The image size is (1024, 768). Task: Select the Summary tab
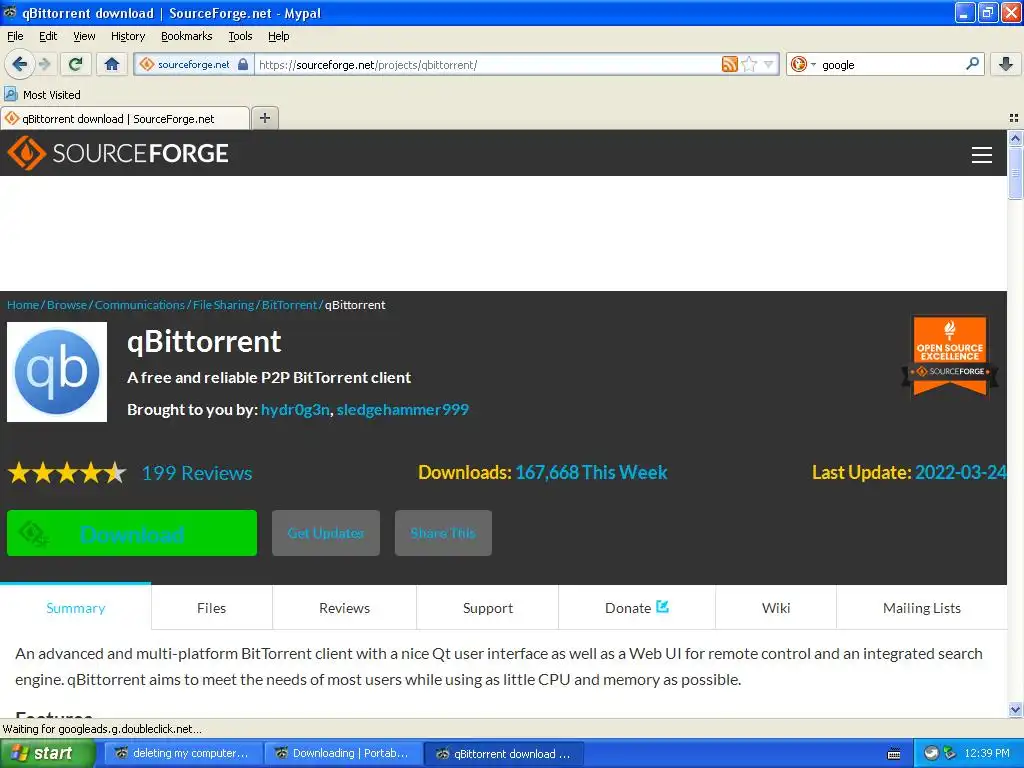pos(76,608)
